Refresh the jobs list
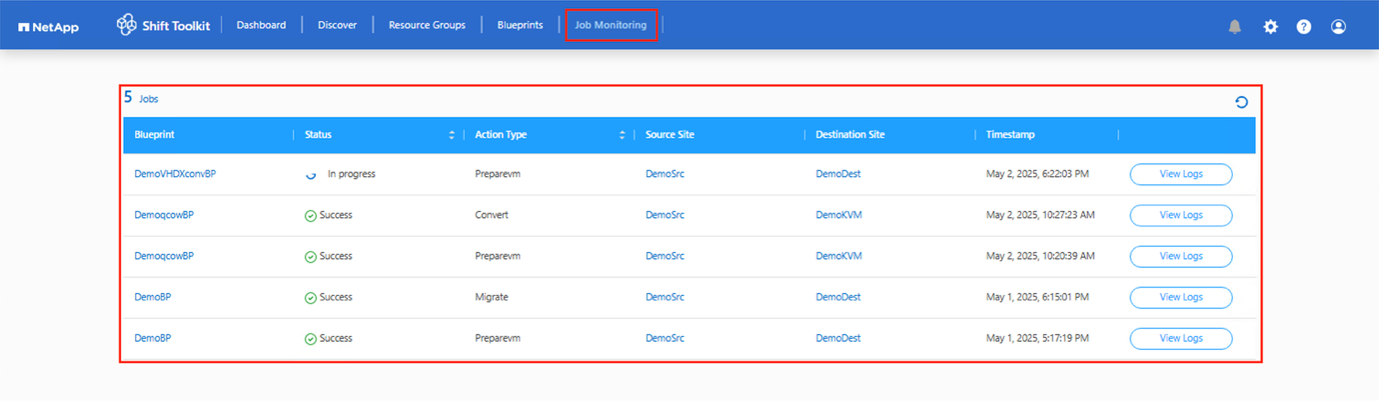Viewport: 1384px width, 403px height. (x=1241, y=102)
